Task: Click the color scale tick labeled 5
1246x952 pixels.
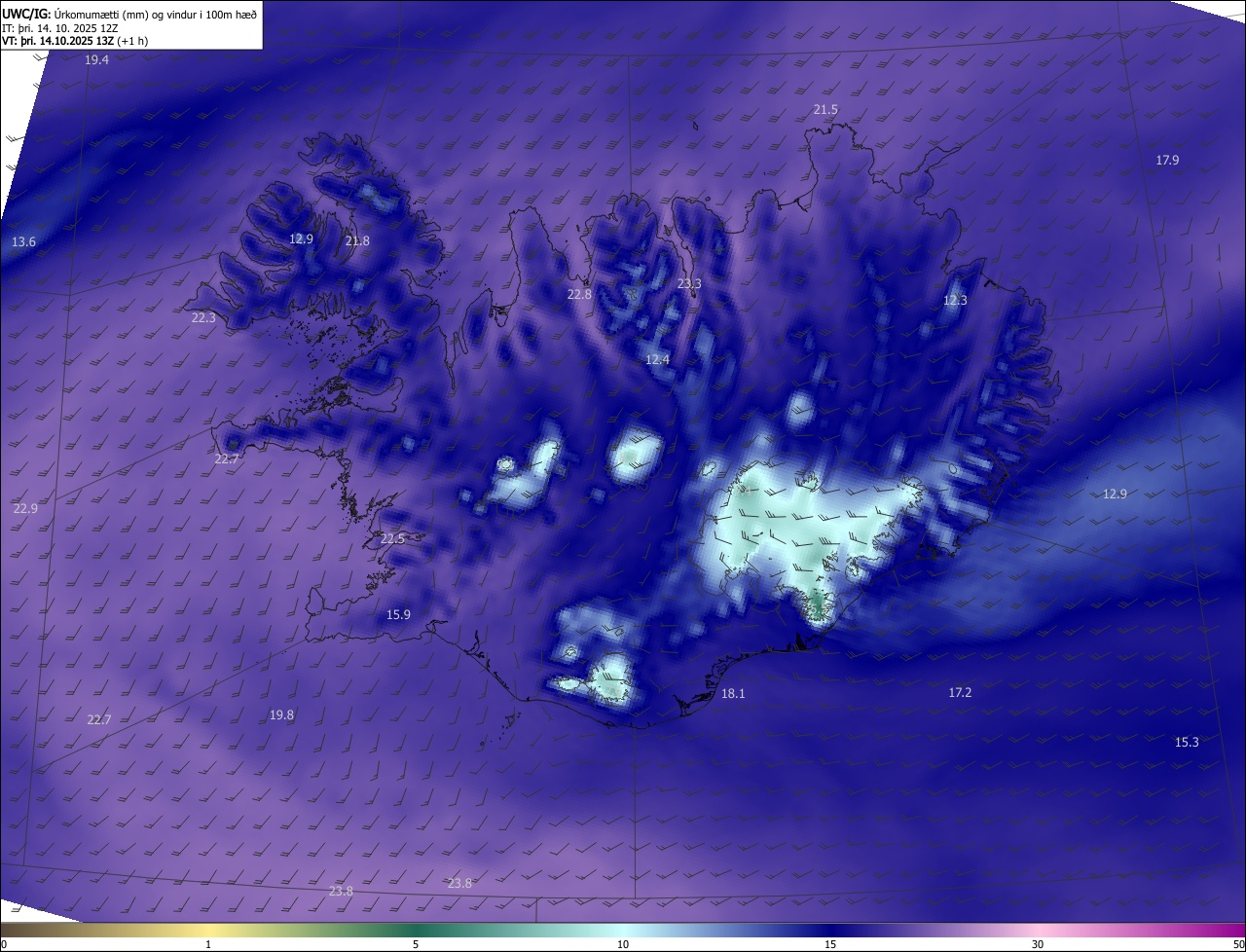Action: point(416,944)
